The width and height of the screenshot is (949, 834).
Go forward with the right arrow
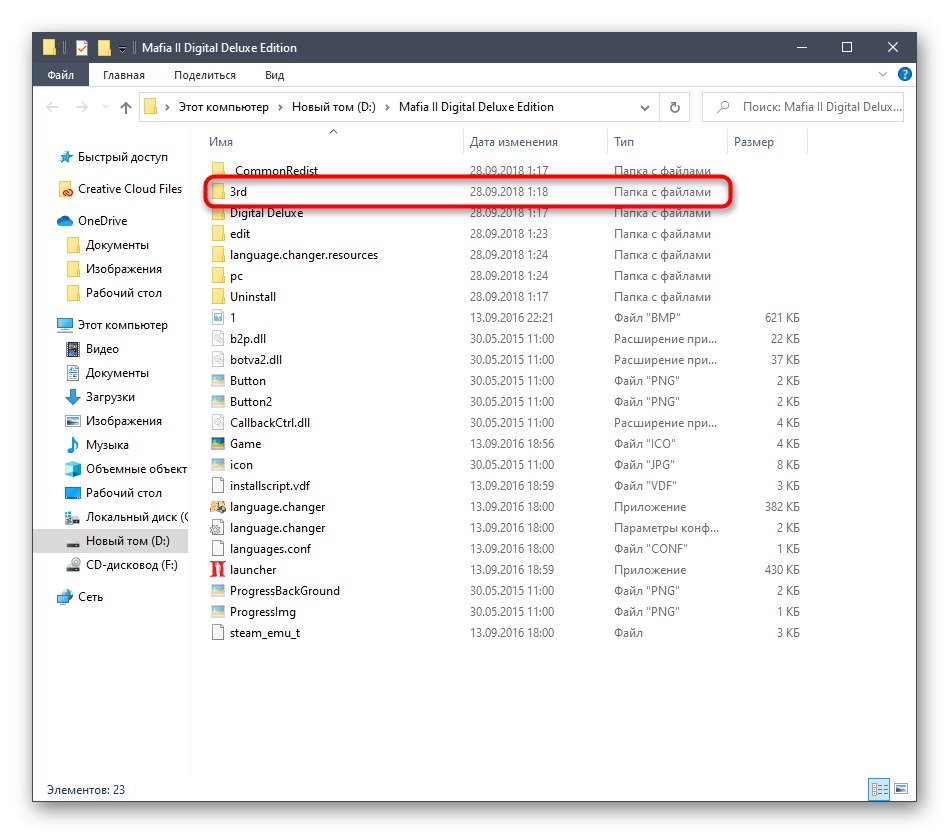(81, 107)
